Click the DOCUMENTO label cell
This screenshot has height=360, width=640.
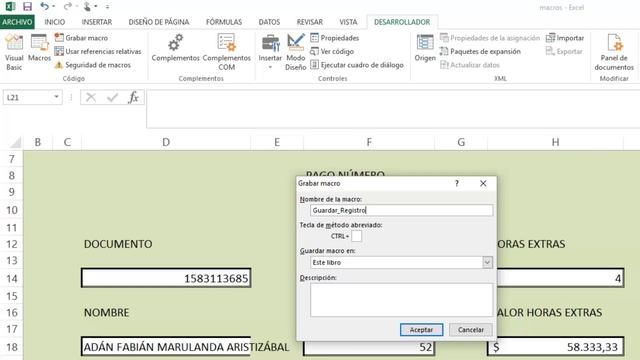pos(118,244)
